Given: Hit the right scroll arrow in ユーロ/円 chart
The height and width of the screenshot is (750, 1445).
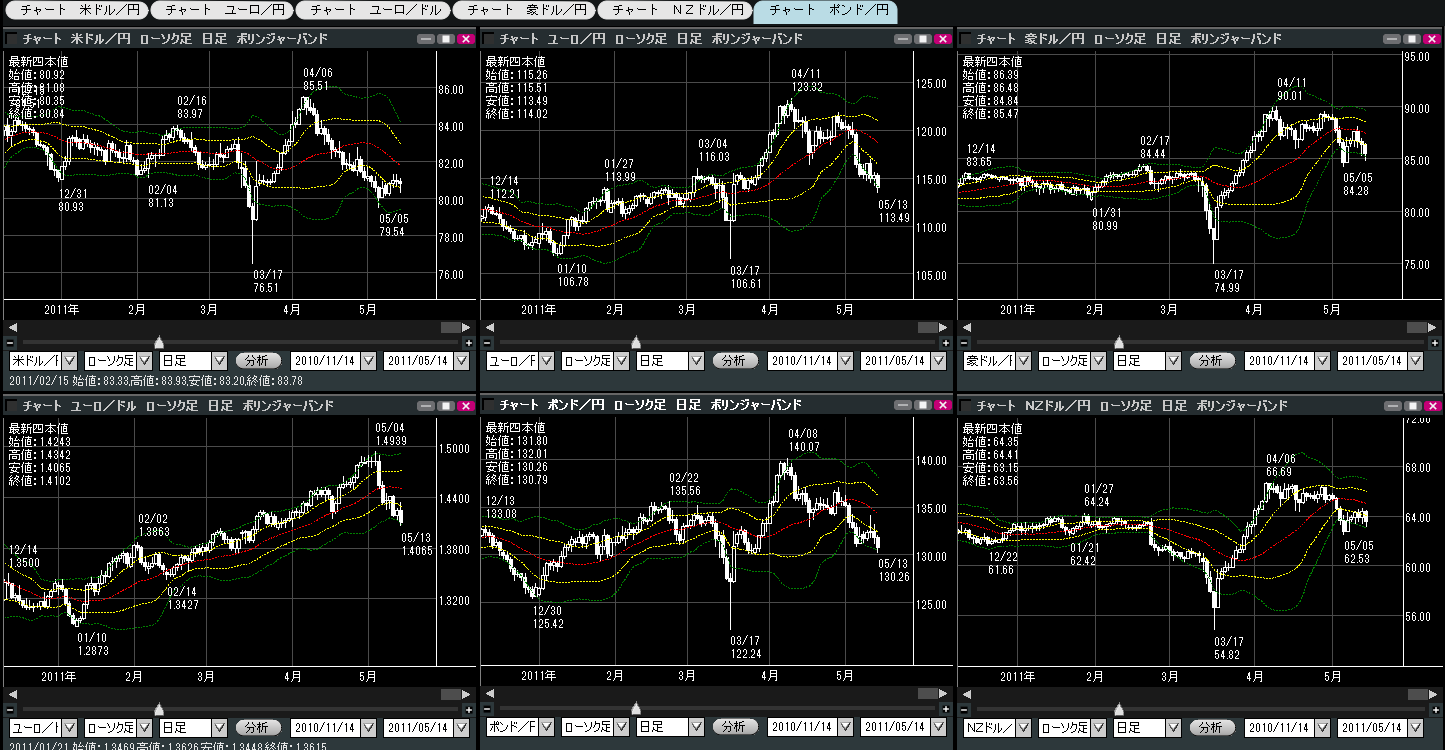Looking at the screenshot, I should (x=945, y=327).
